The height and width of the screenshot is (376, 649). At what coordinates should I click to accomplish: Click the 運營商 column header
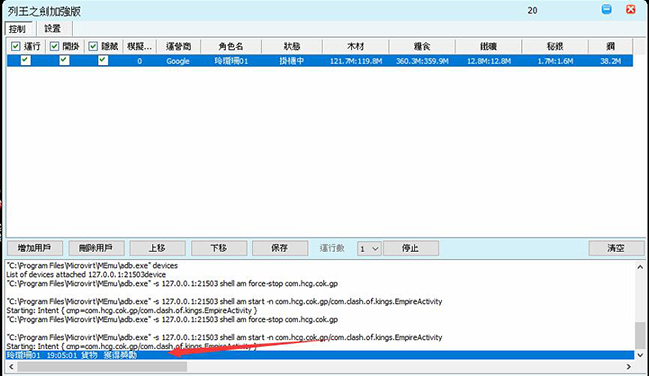click(x=178, y=46)
